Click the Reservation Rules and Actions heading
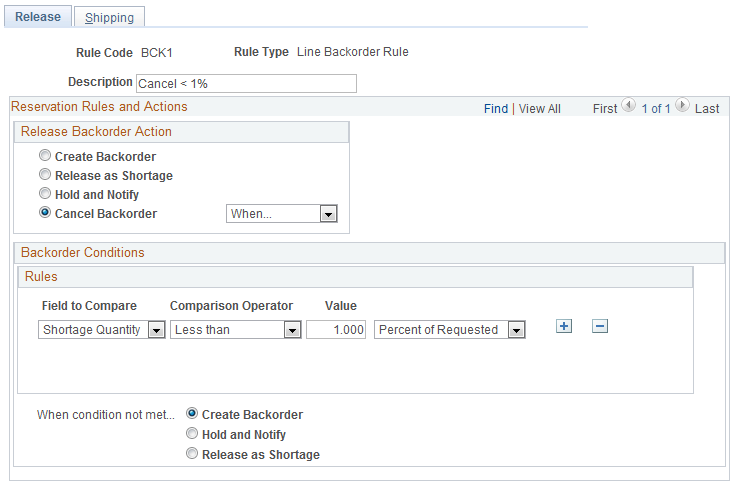The width and height of the screenshot is (739, 490). (99, 106)
